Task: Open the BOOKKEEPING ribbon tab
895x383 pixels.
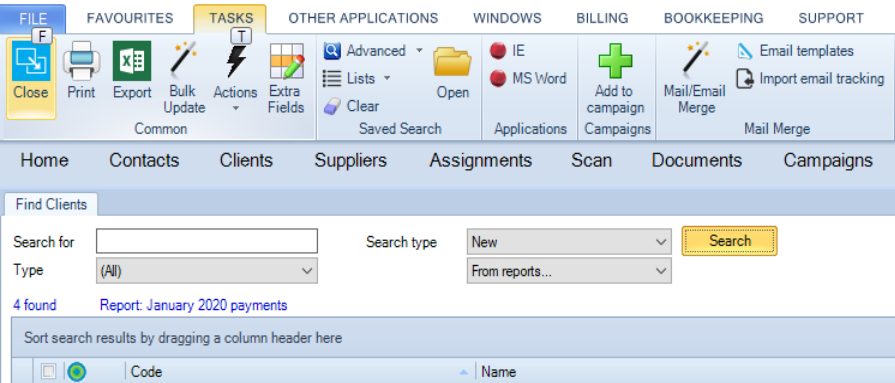Action: (x=713, y=18)
